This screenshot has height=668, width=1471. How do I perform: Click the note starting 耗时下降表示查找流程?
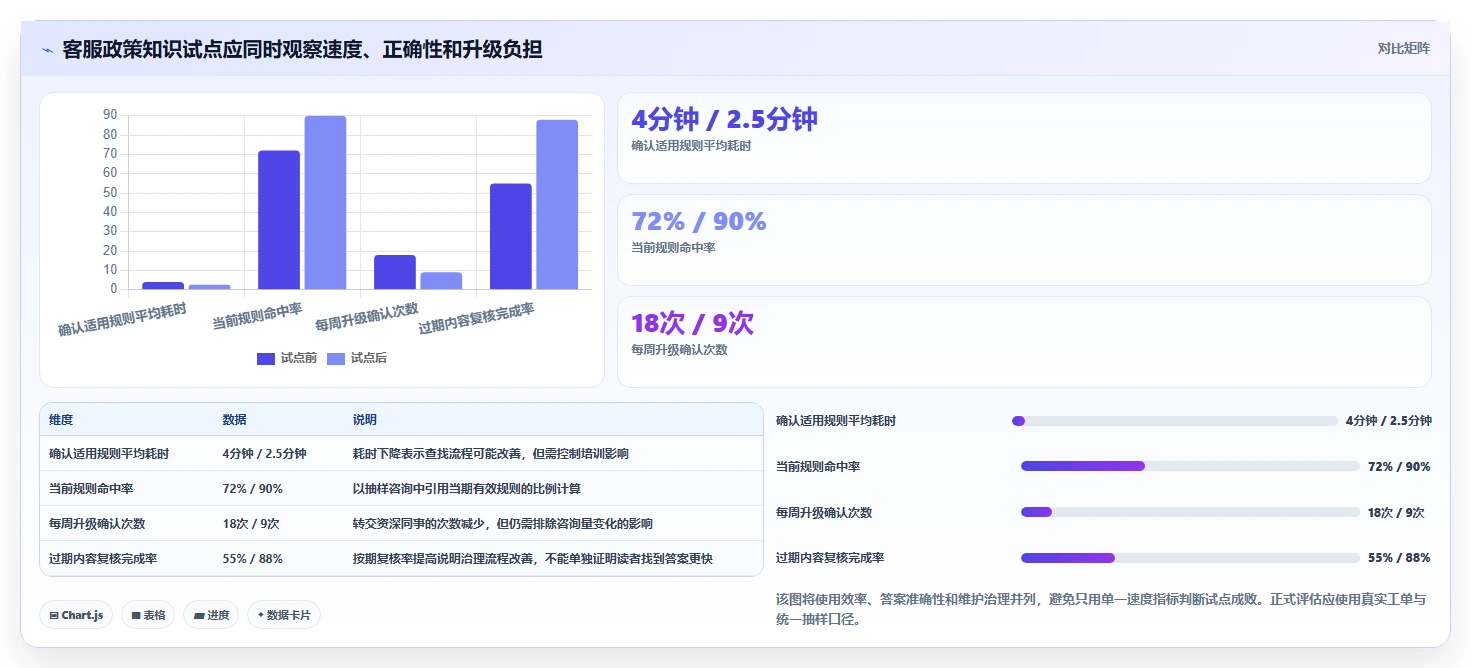(x=491, y=454)
